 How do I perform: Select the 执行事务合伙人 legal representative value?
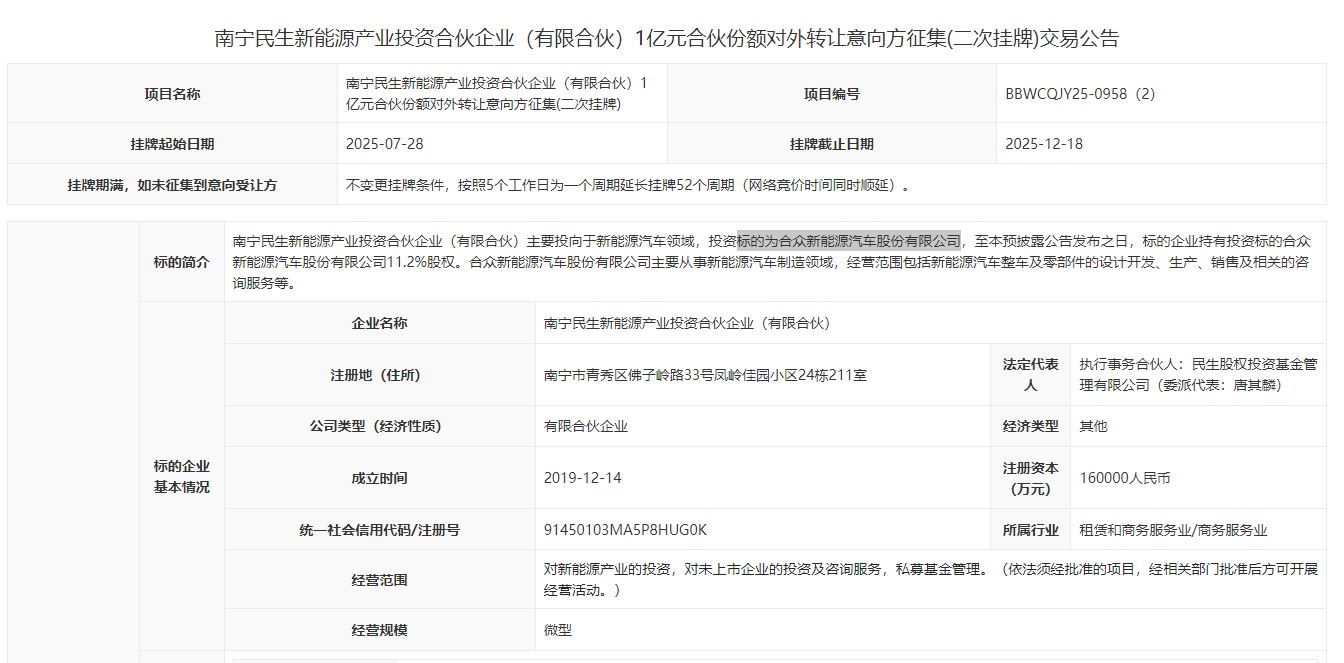pyautogui.click(x=1198, y=375)
